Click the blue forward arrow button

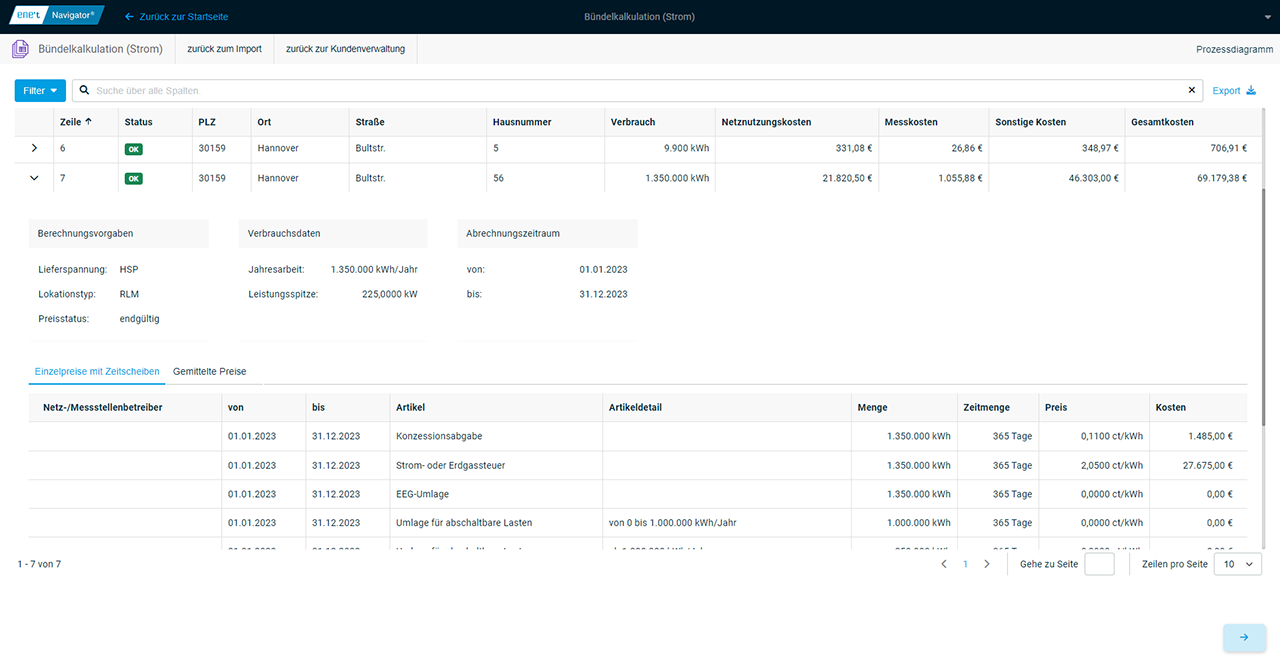coord(1244,637)
